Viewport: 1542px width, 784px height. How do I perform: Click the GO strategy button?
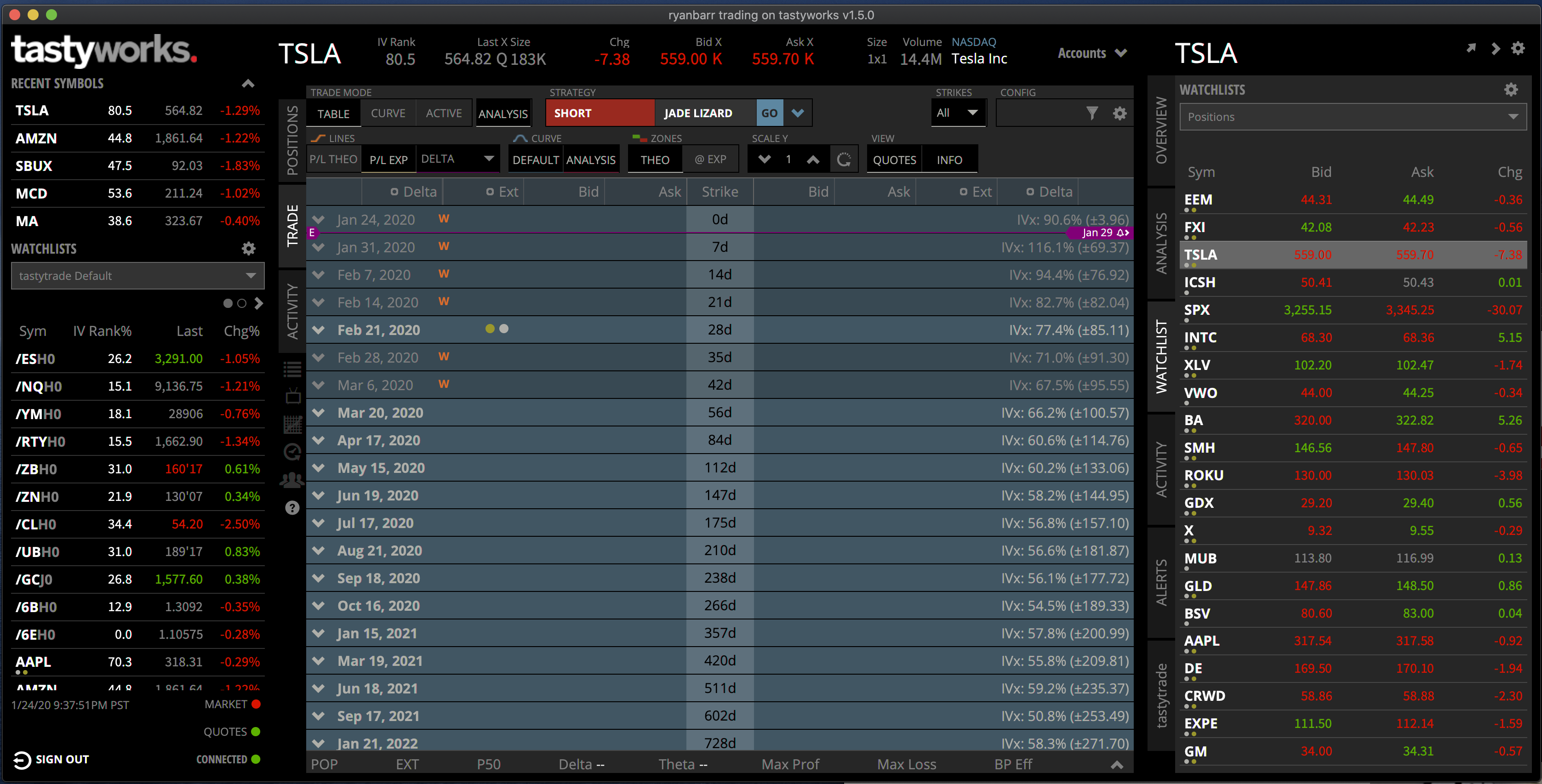click(769, 113)
